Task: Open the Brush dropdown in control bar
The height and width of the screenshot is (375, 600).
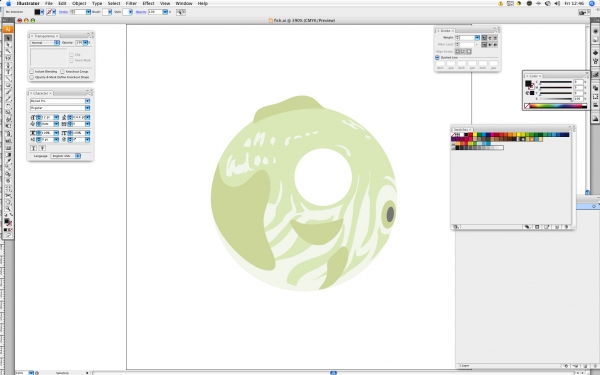Action: click(x=110, y=12)
